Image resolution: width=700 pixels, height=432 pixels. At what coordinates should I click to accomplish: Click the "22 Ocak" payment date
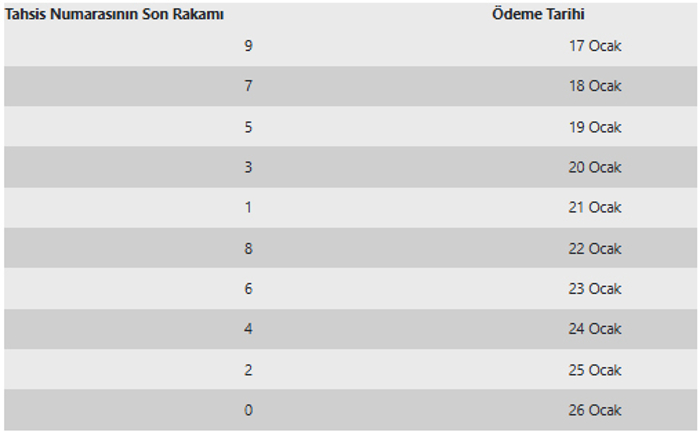point(595,248)
